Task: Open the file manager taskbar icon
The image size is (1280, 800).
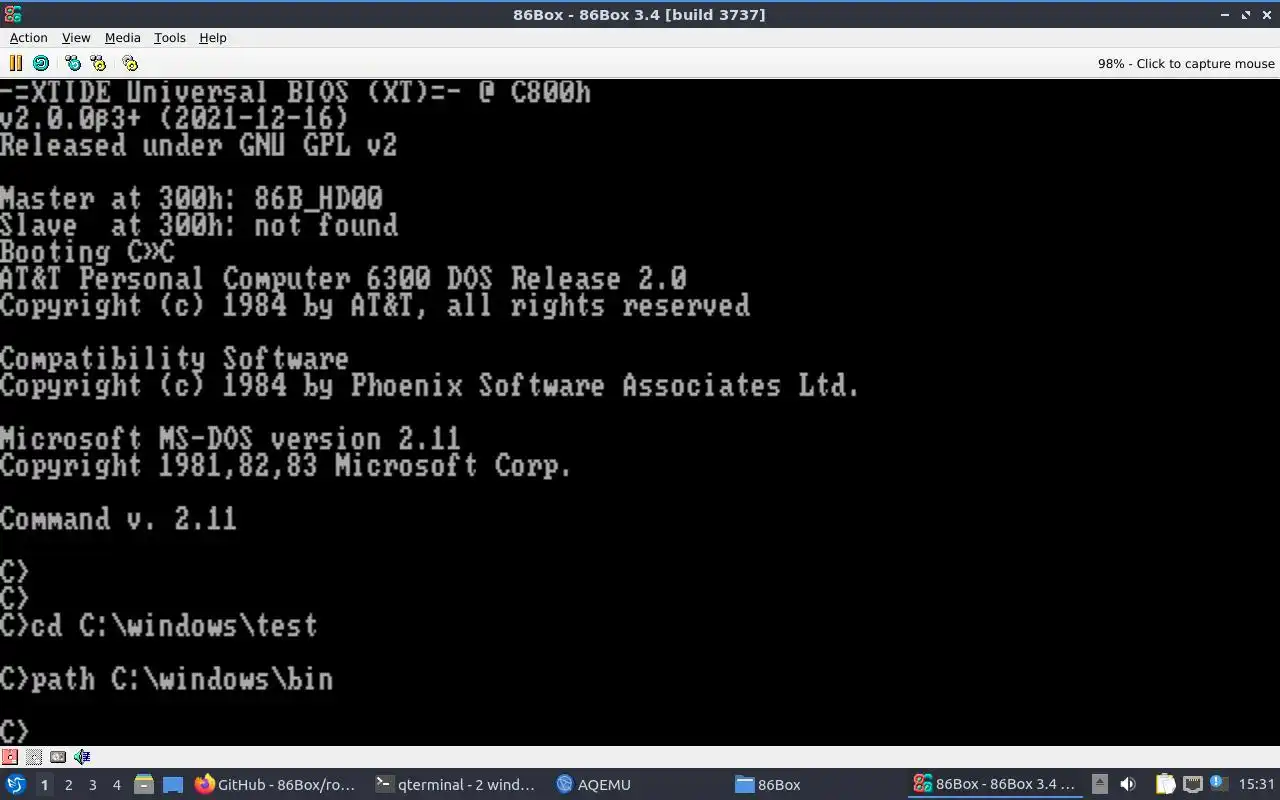Action: click(x=144, y=785)
